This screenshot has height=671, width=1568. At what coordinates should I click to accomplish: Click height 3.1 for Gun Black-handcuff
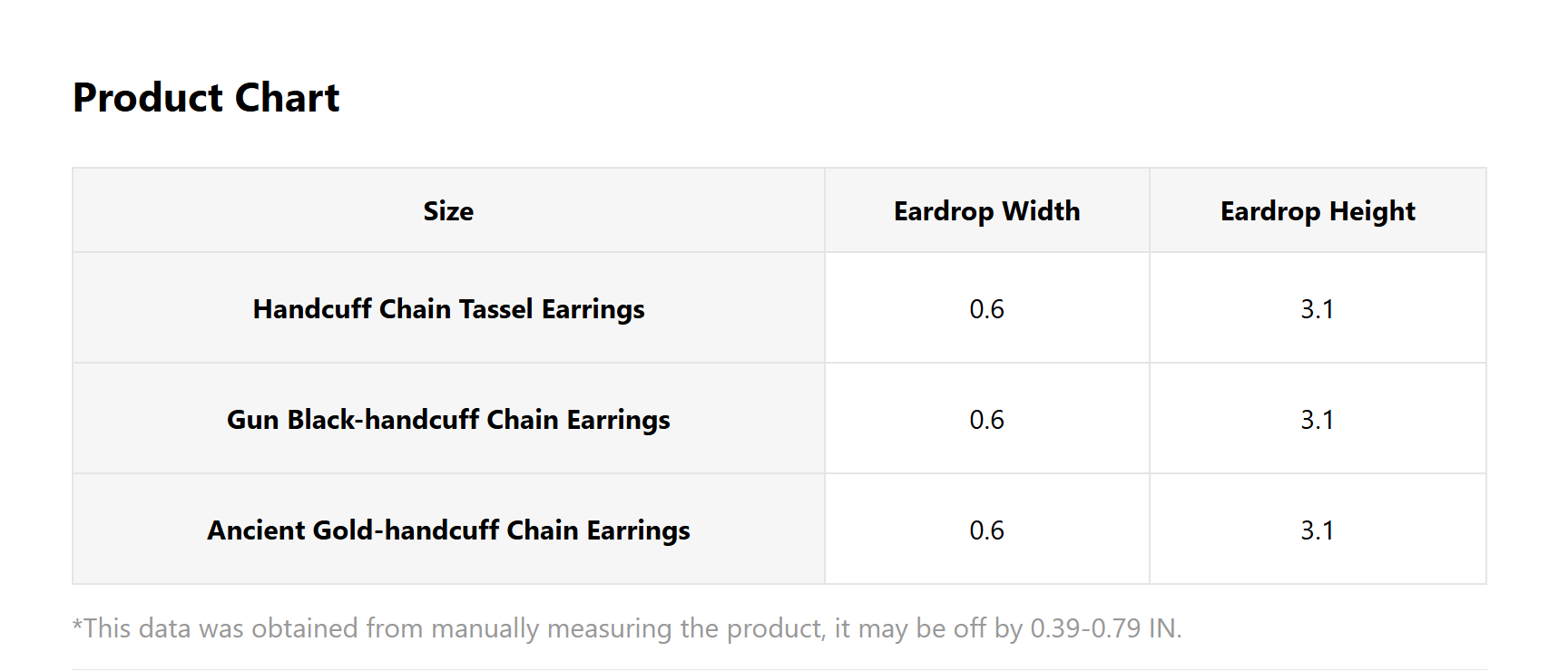pyautogui.click(x=1318, y=420)
